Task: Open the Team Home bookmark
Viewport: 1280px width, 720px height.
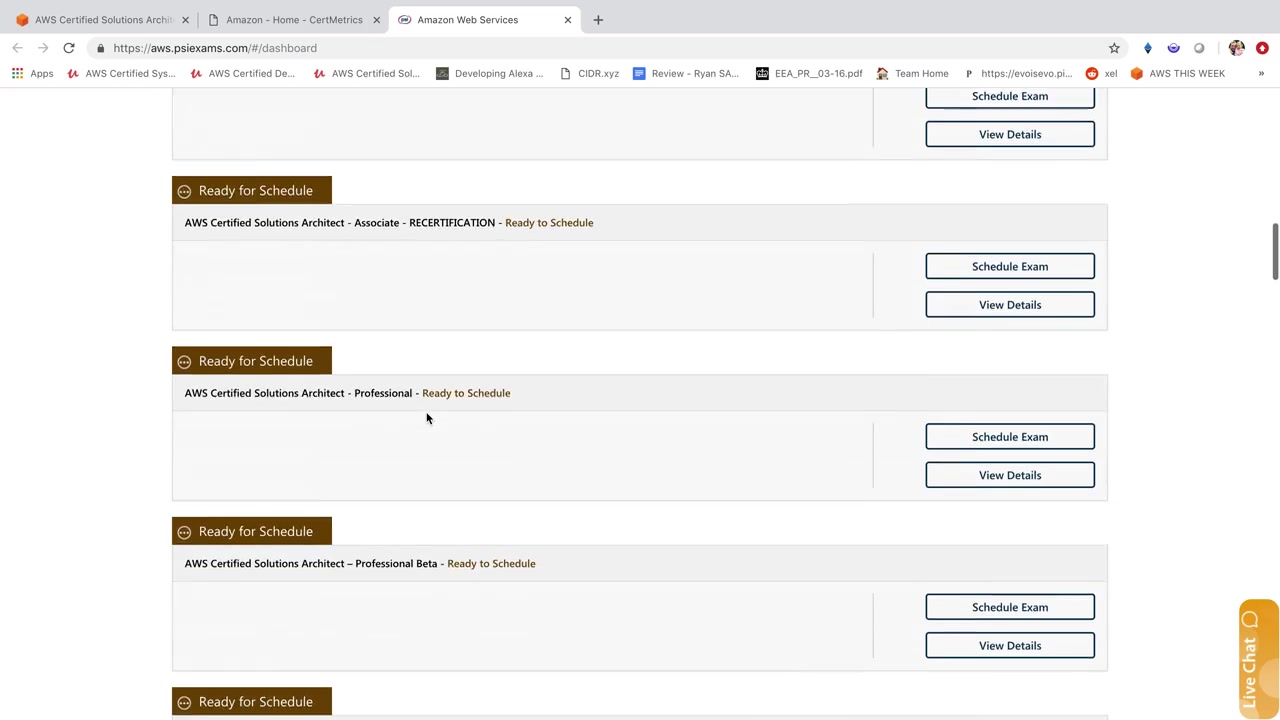Action: [912, 73]
